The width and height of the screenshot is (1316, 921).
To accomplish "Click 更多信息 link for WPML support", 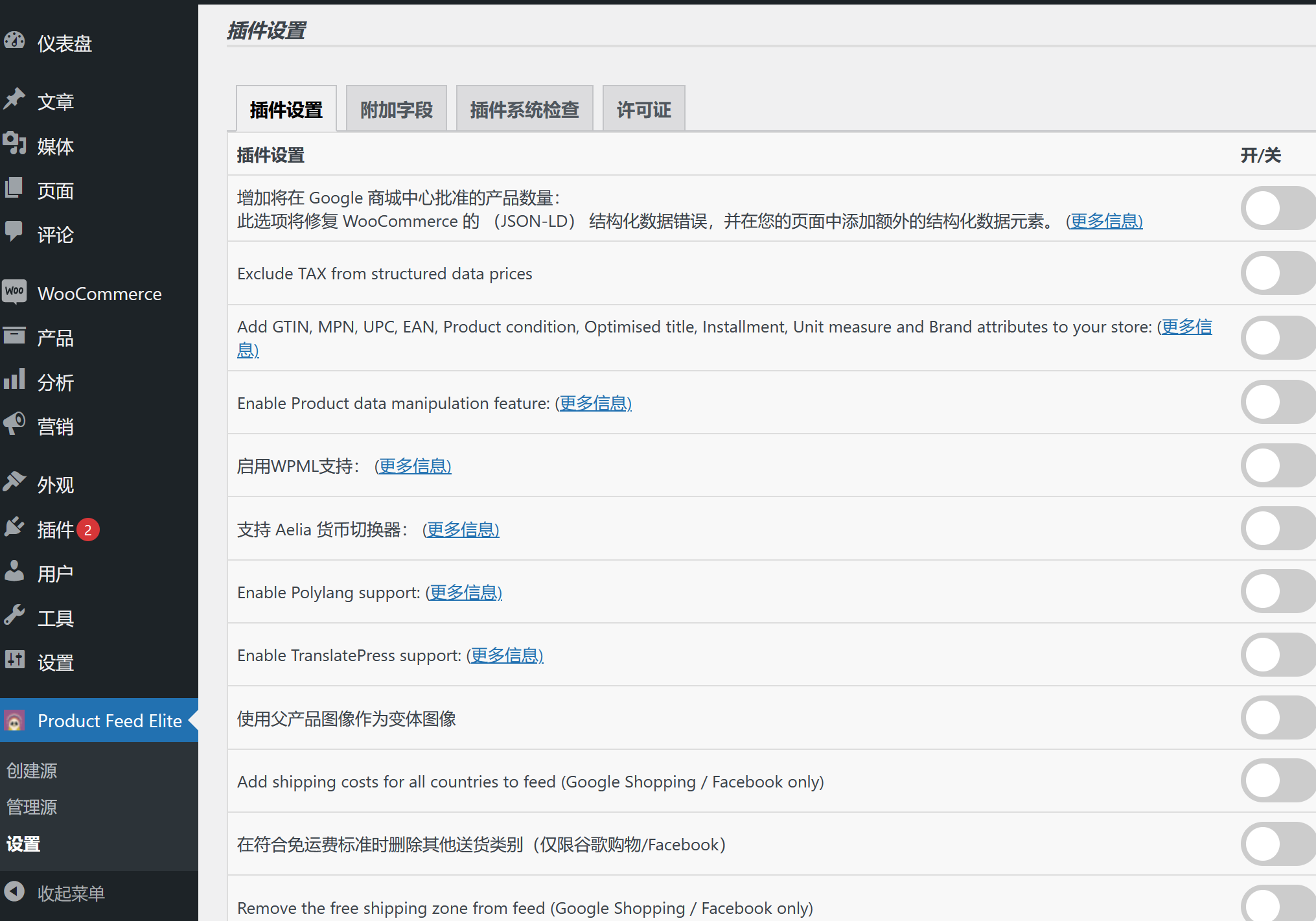I will (x=415, y=466).
